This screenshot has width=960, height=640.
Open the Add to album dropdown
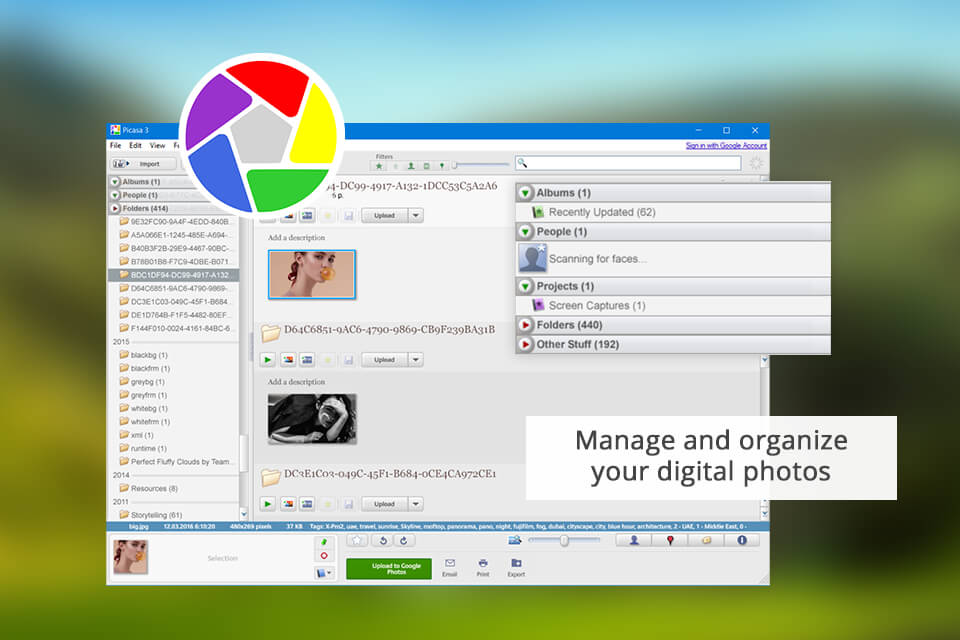click(x=324, y=573)
